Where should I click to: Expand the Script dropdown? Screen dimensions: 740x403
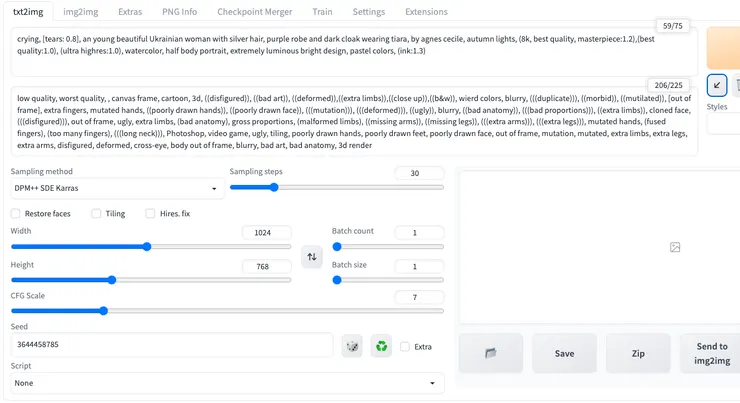pos(227,383)
